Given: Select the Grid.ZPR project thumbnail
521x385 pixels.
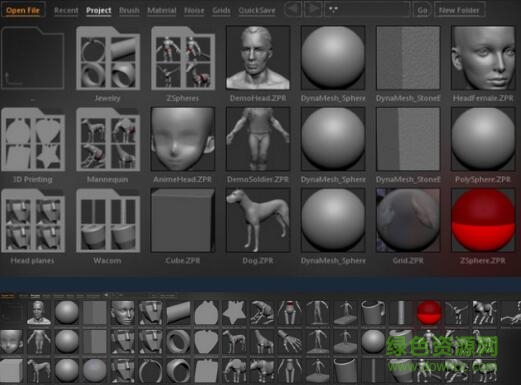Looking at the screenshot, I should (x=408, y=220).
